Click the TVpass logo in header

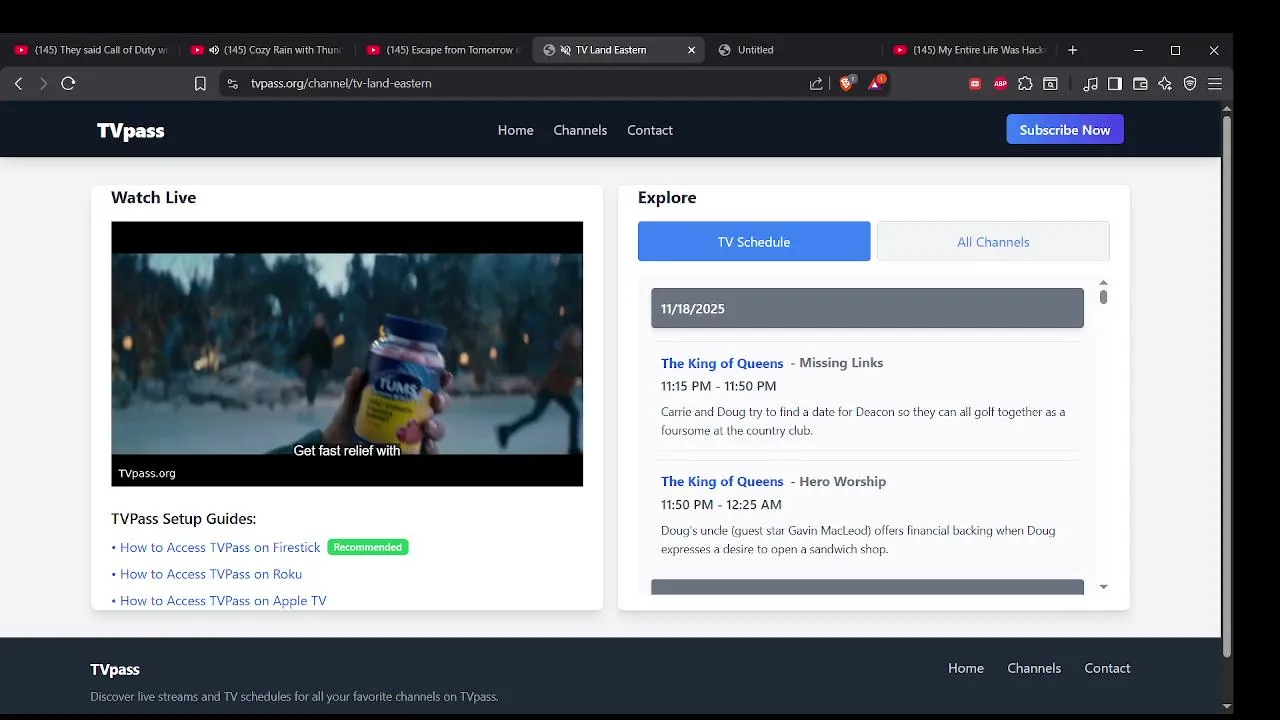pyautogui.click(x=131, y=130)
